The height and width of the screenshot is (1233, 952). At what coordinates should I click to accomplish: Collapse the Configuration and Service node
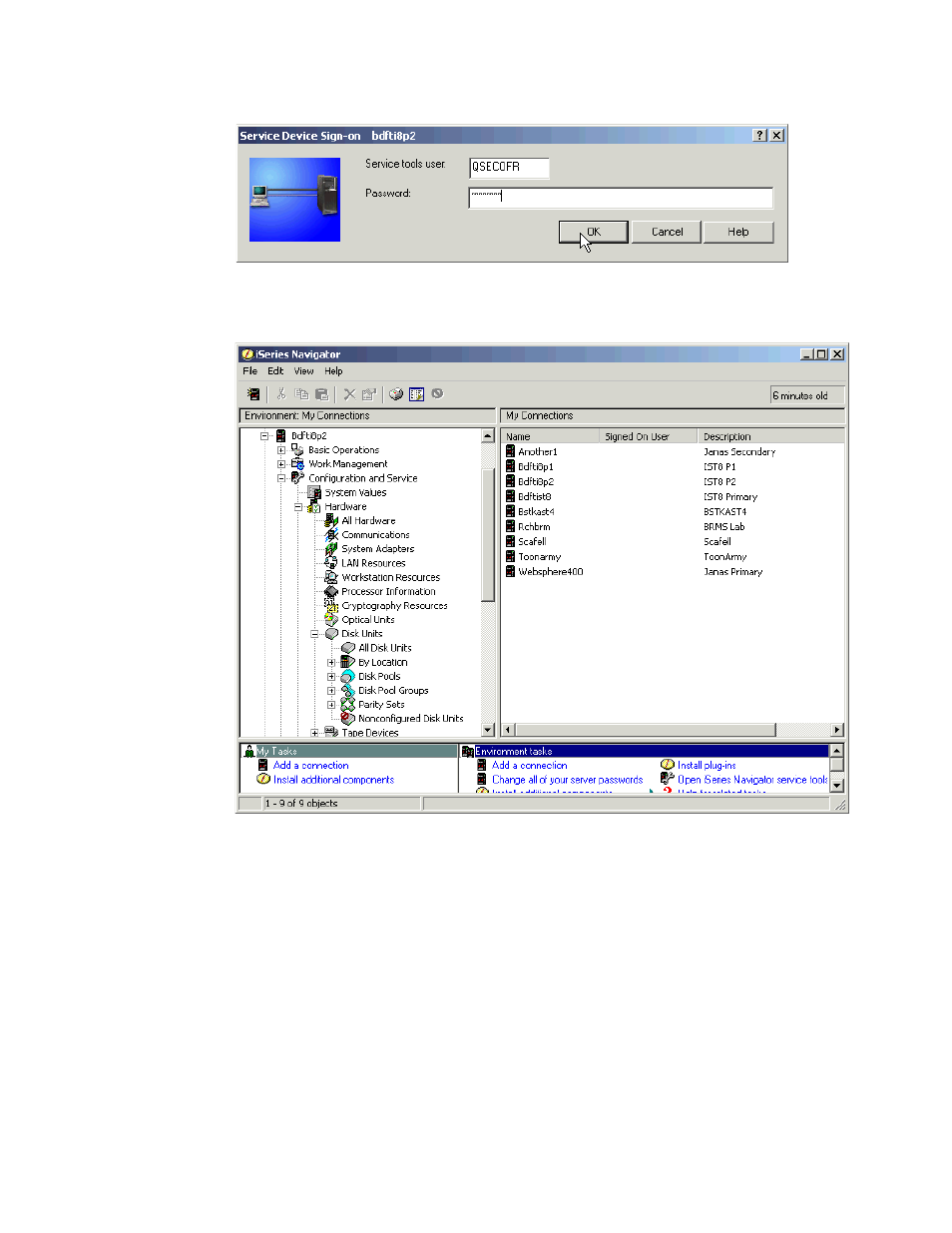tap(281, 478)
